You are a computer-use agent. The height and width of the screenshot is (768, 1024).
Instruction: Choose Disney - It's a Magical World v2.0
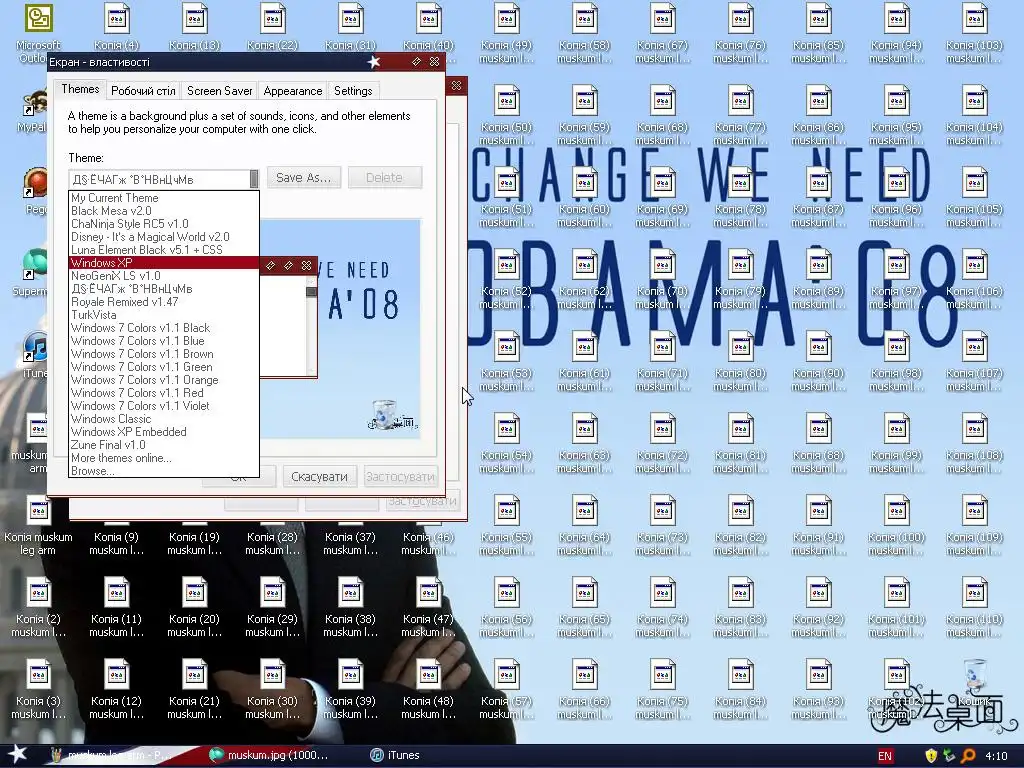click(164, 237)
